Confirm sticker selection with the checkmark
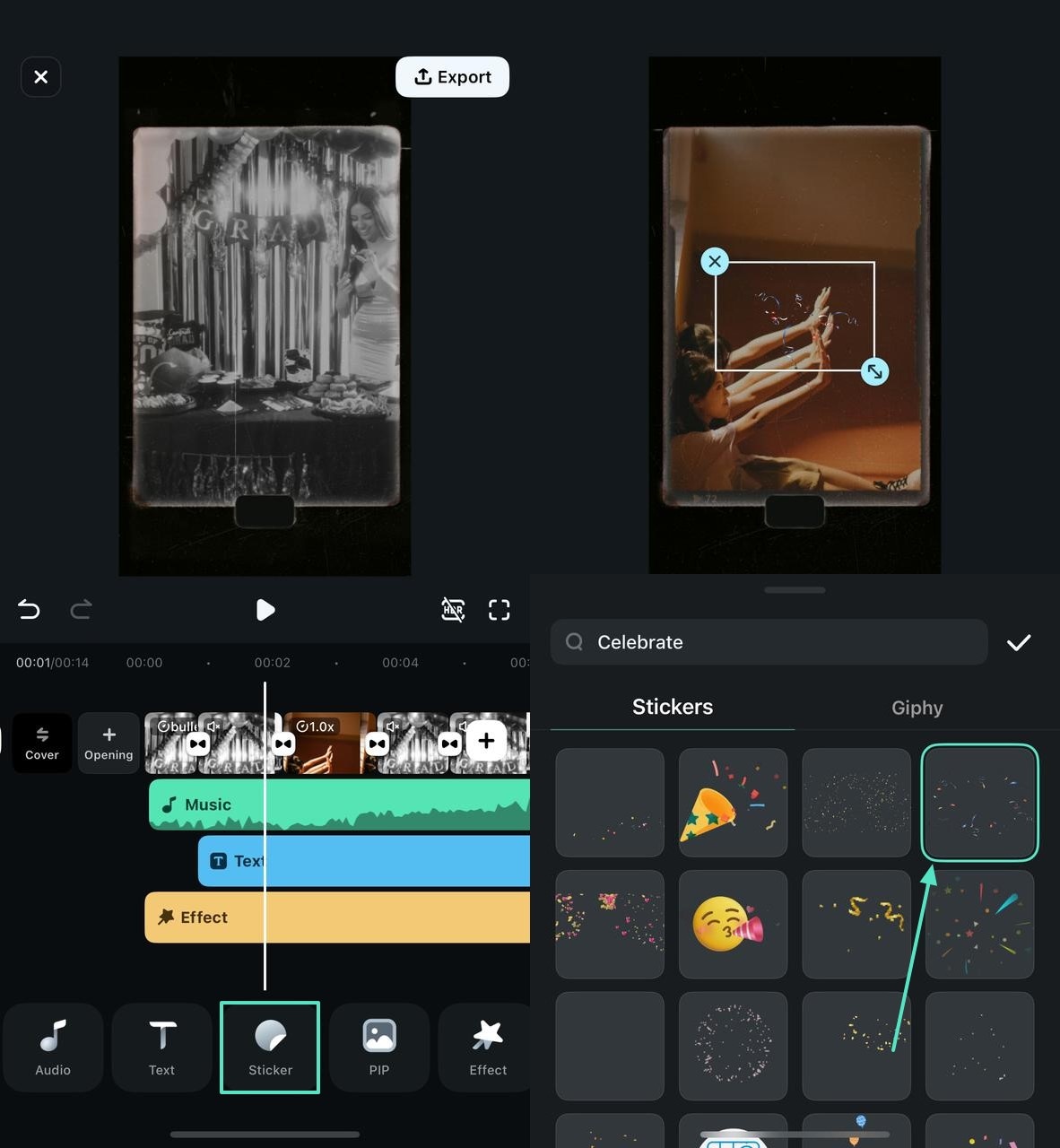Screen dimensions: 1060x1148 click(x=1019, y=642)
